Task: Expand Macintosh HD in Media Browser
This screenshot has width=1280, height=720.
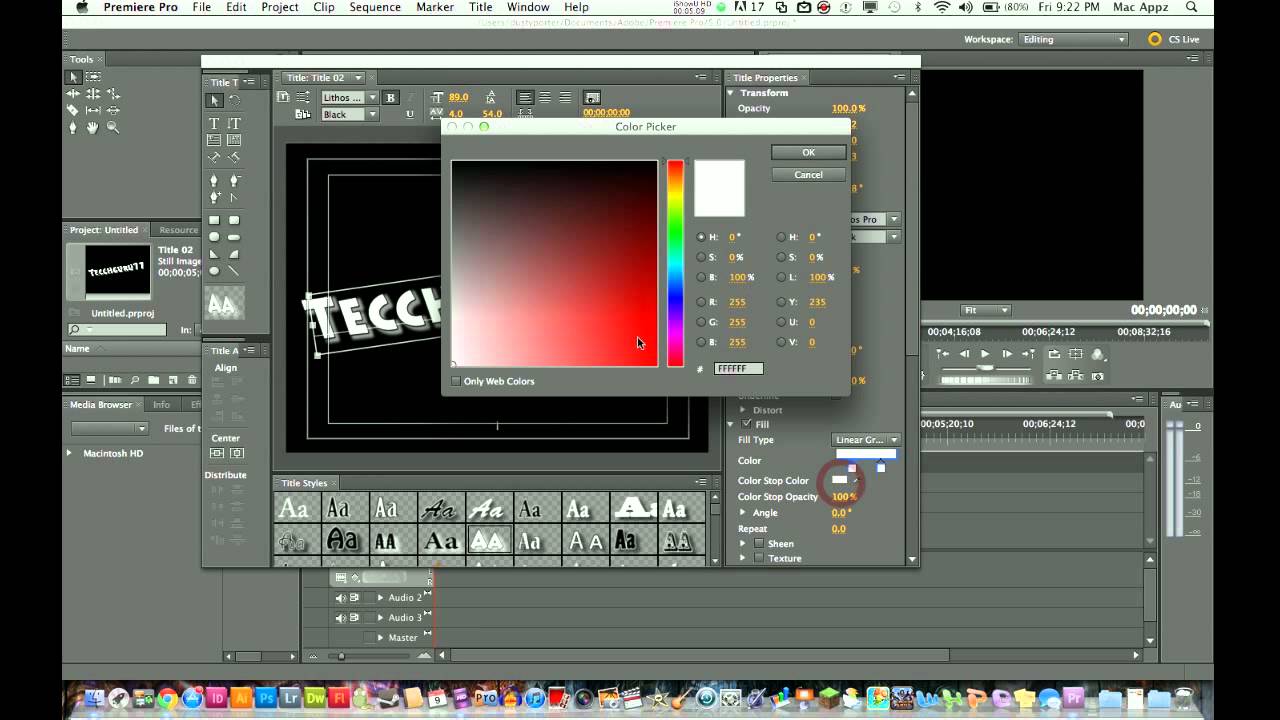Action: (x=69, y=453)
